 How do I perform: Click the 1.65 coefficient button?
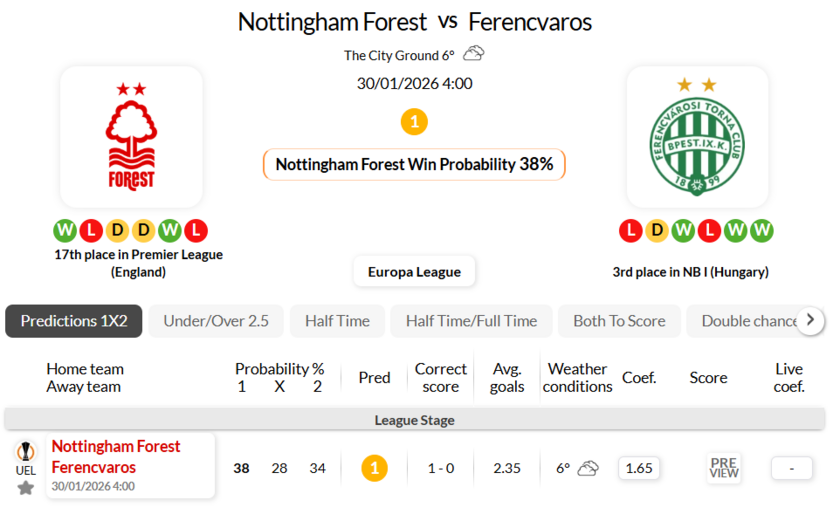[x=638, y=468]
